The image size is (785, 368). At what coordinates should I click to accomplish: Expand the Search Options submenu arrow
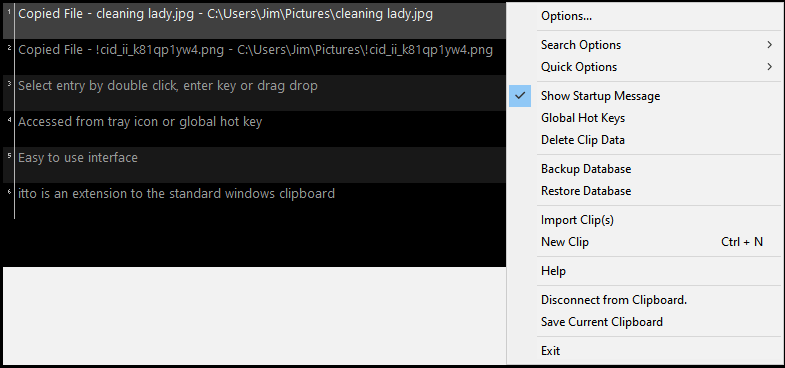click(769, 45)
